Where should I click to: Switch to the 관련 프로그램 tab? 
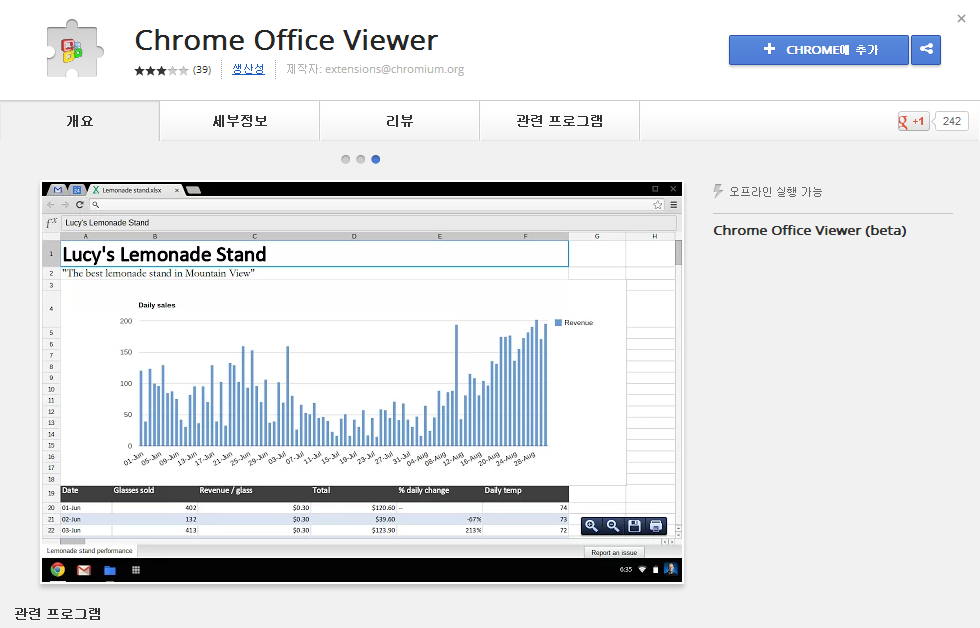[x=560, y=121]
